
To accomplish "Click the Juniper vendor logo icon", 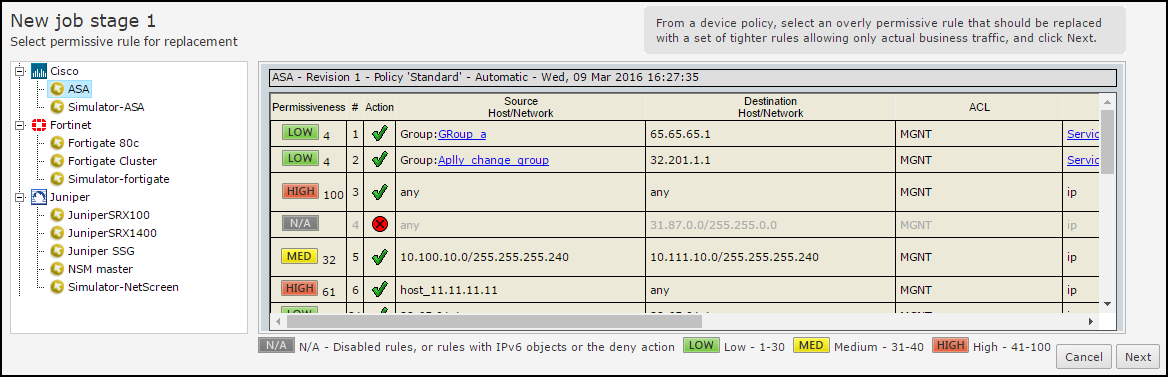I will [x=39, y=197].
